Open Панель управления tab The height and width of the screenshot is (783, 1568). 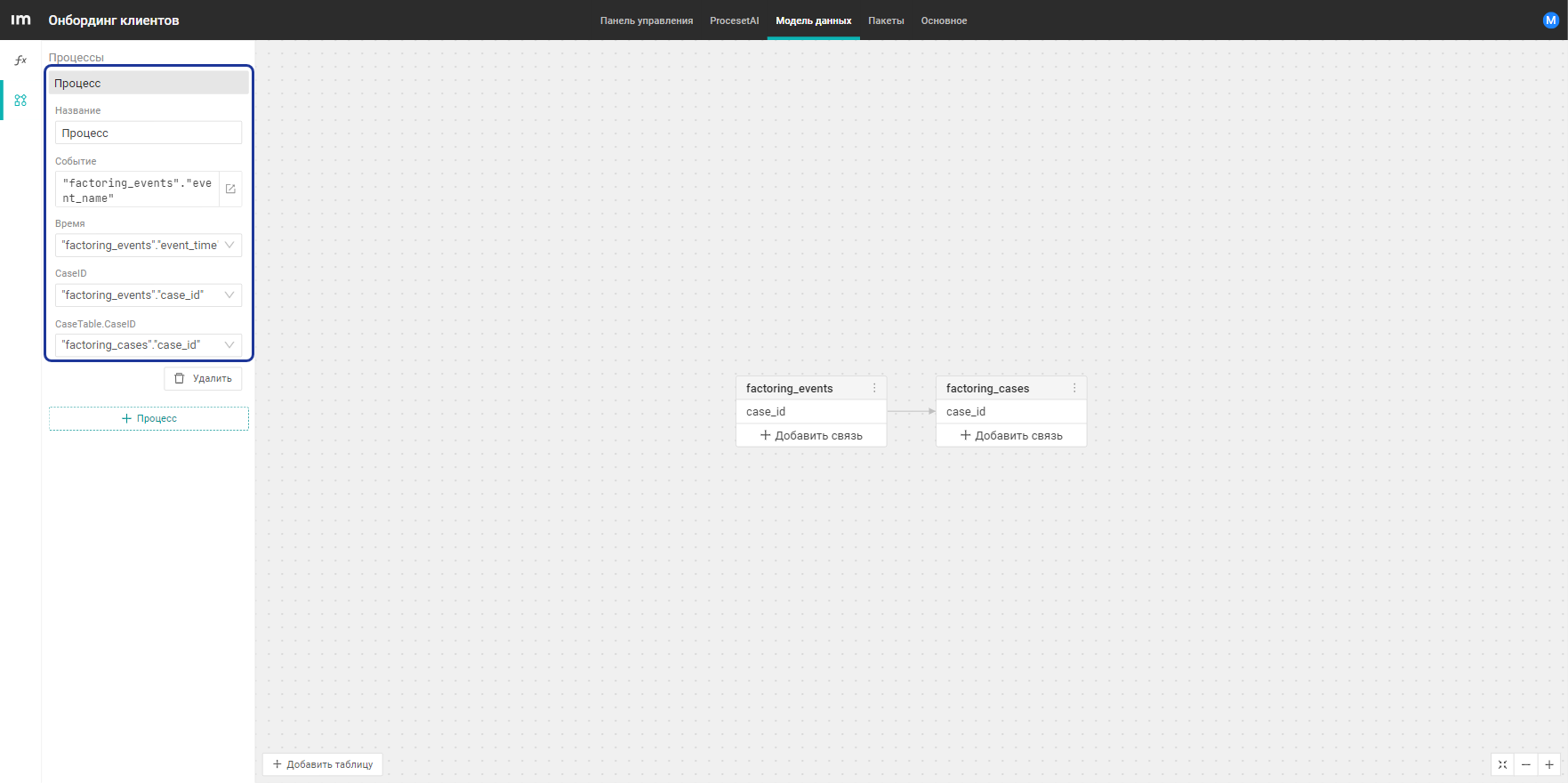[x=647, y=20]
